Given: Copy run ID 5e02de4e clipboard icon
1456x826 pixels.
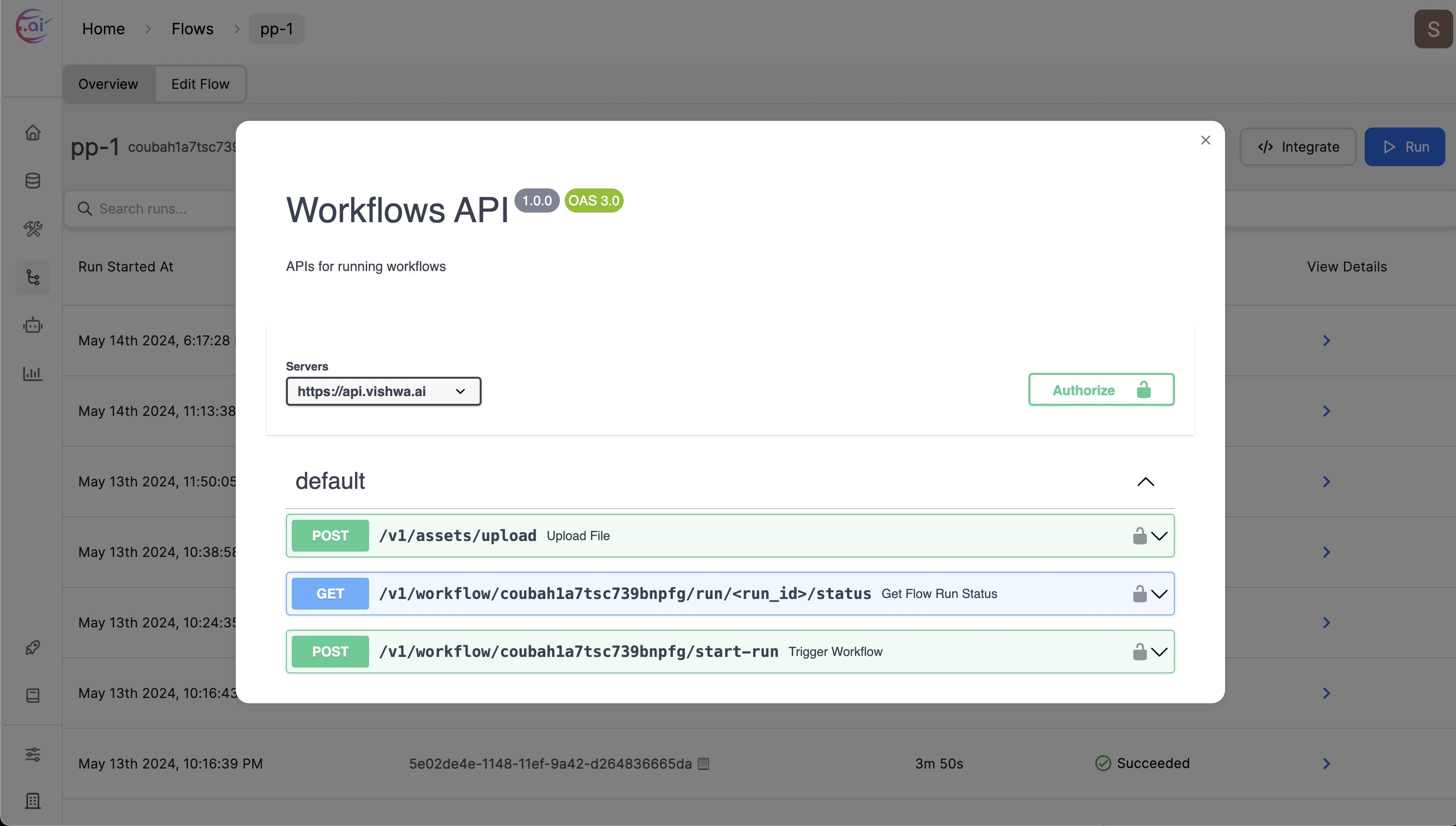Looking at the screenshot, I should [703, 764].
